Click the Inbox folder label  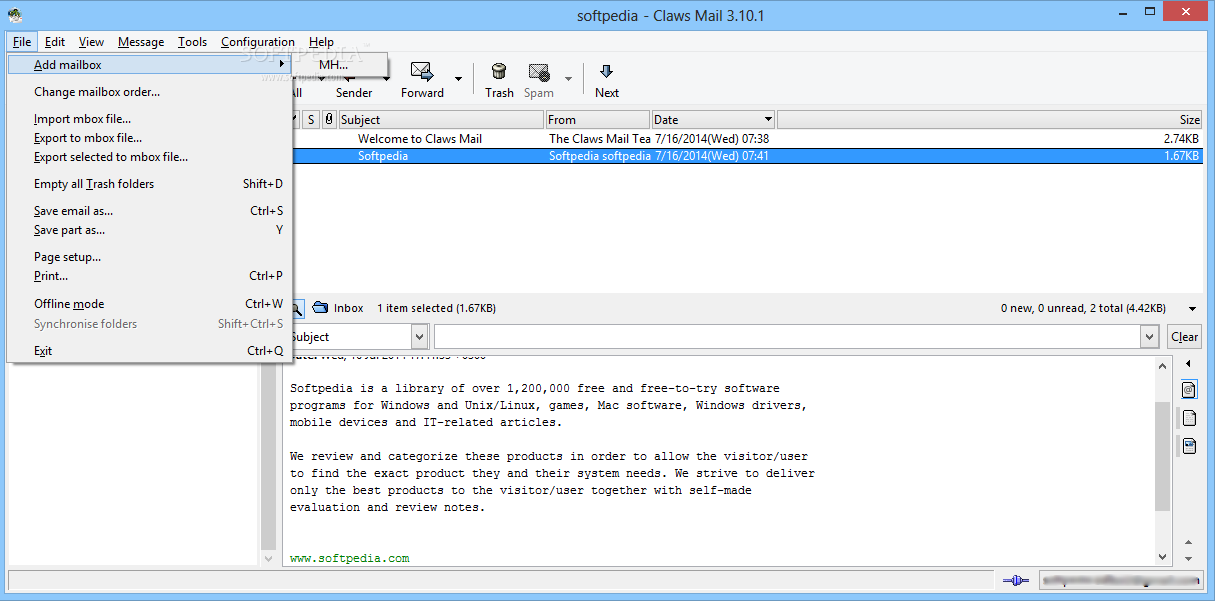tap(349, 308)
